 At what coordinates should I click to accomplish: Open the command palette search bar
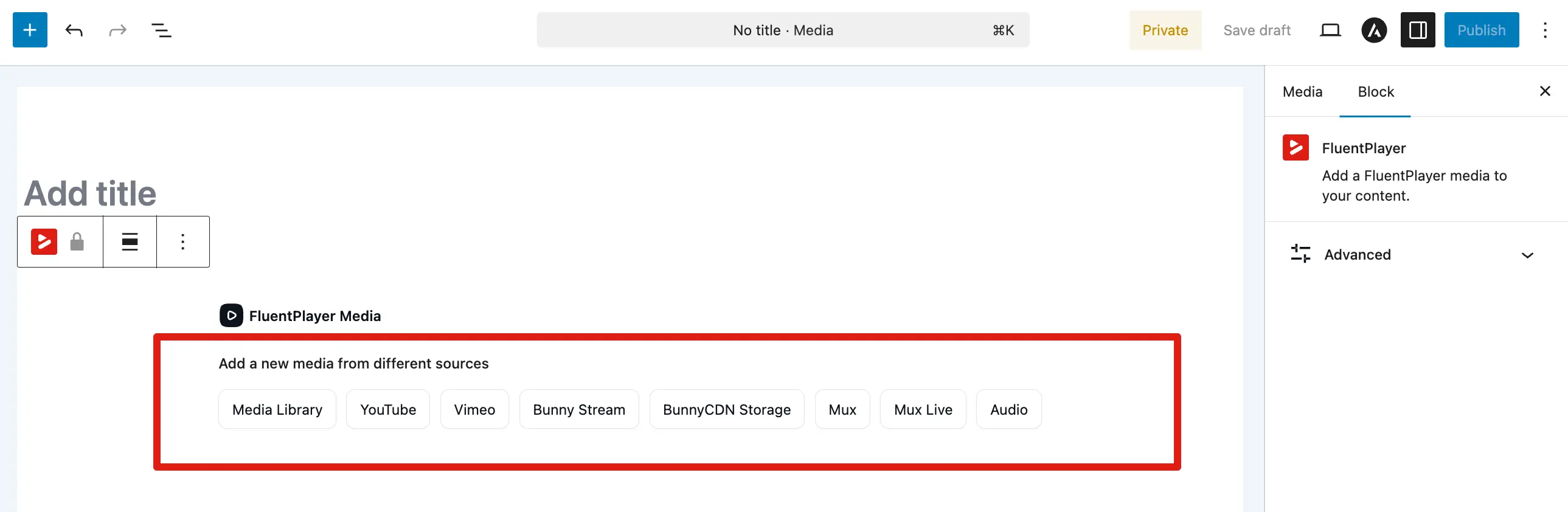pos(783,30)
